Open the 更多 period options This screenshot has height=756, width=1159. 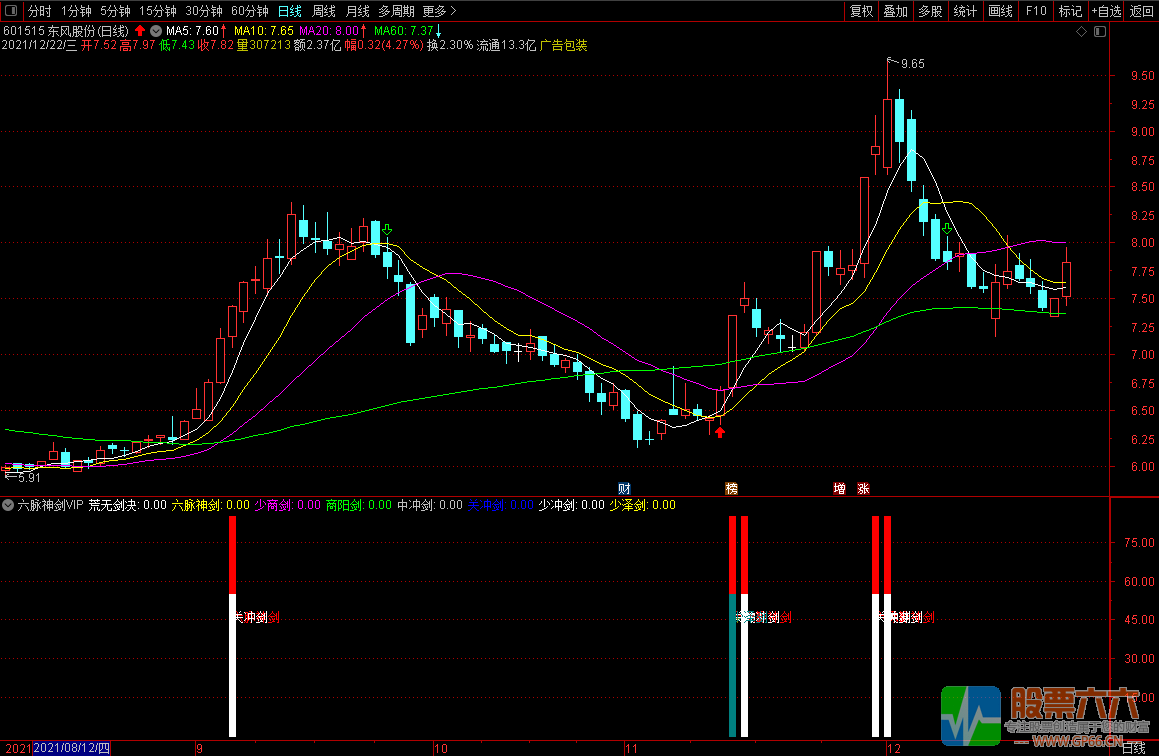pyautogui.click(x=439, y=11)
